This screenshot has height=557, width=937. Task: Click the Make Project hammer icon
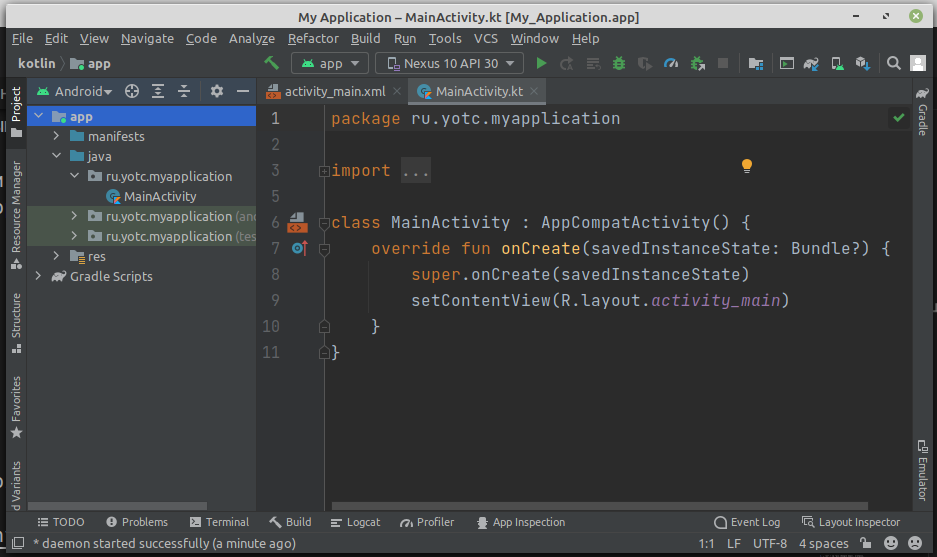(x=271, y=63)
